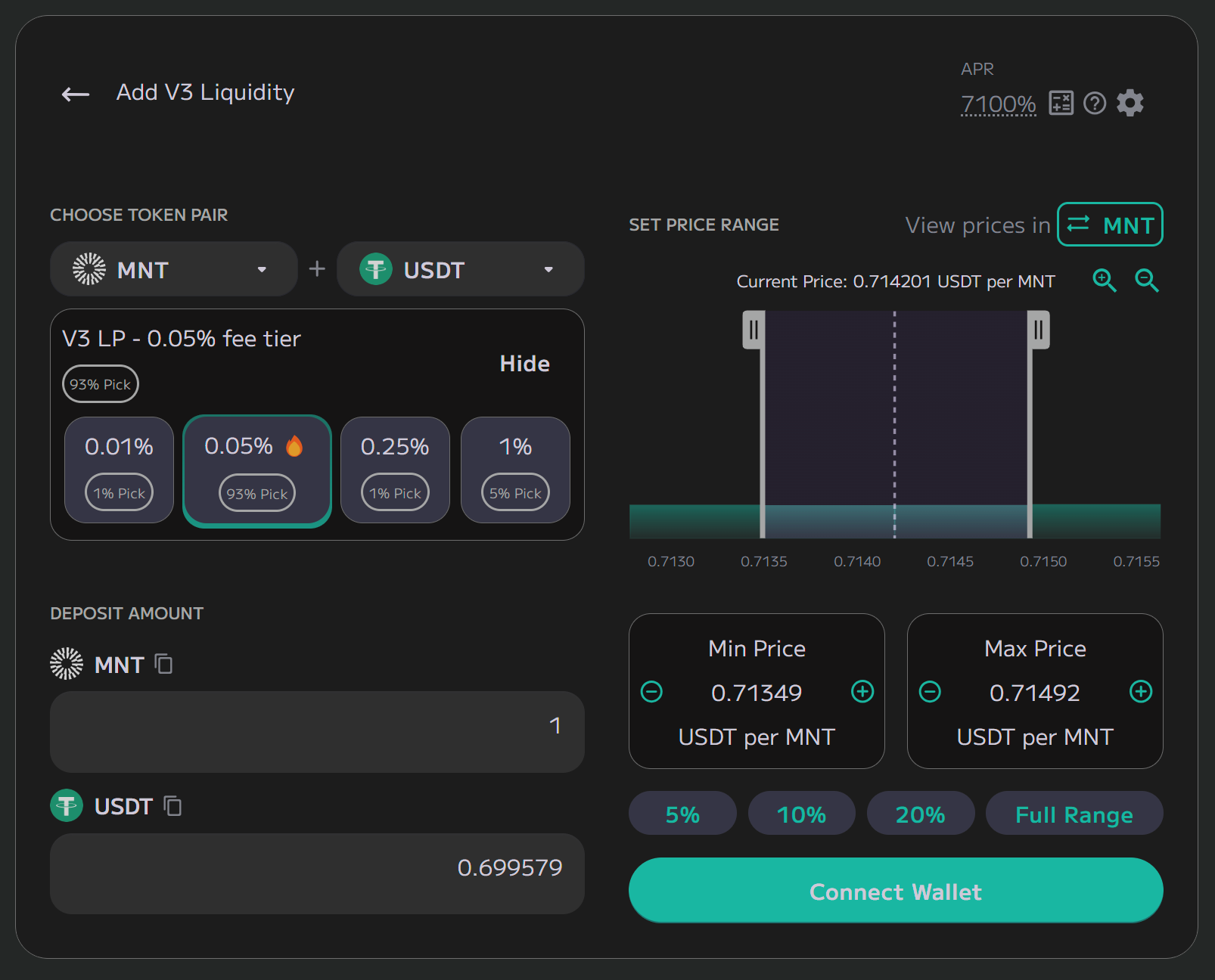Set price range to 20%
The width and height of the screenshot is (1215, 980).
(921, 814)
